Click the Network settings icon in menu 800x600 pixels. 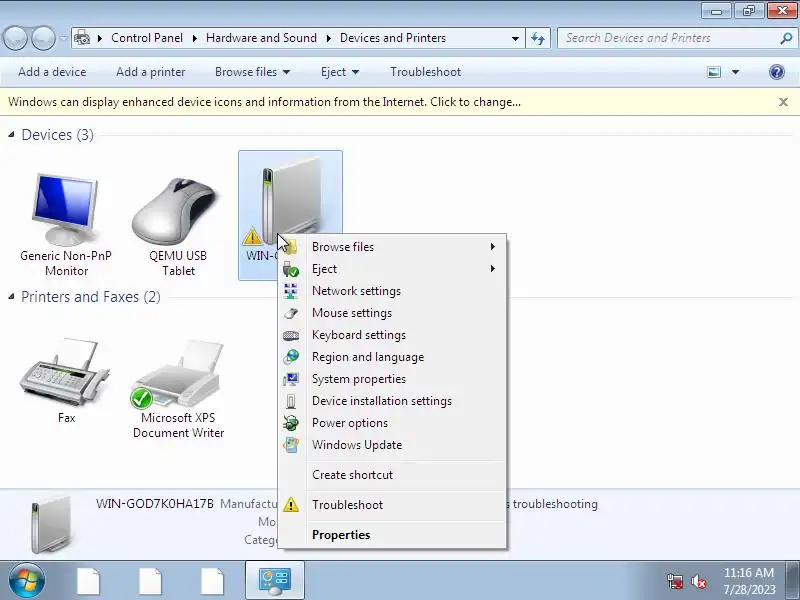(291, 291)
